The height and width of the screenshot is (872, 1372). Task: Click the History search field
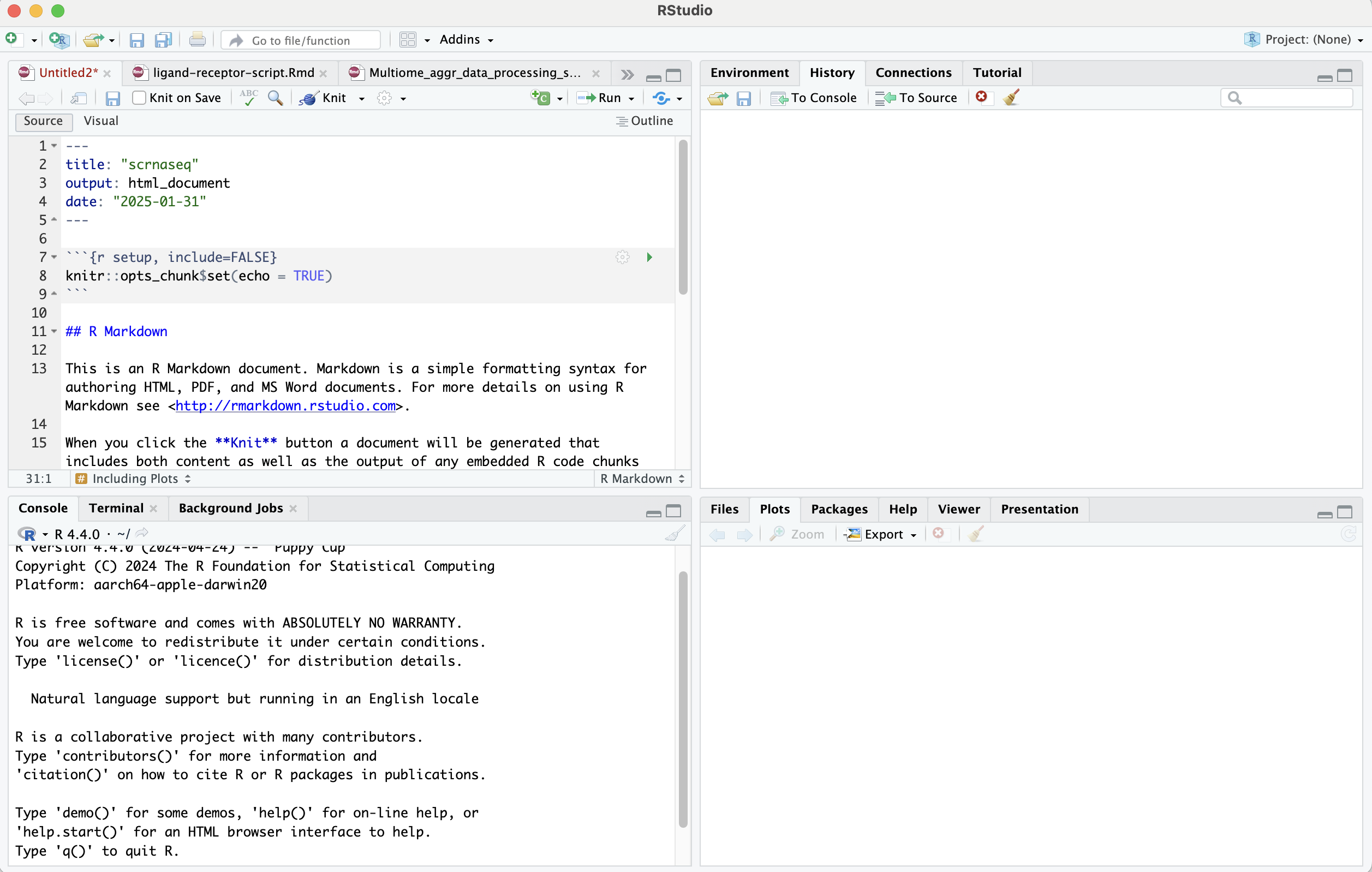1287,98
